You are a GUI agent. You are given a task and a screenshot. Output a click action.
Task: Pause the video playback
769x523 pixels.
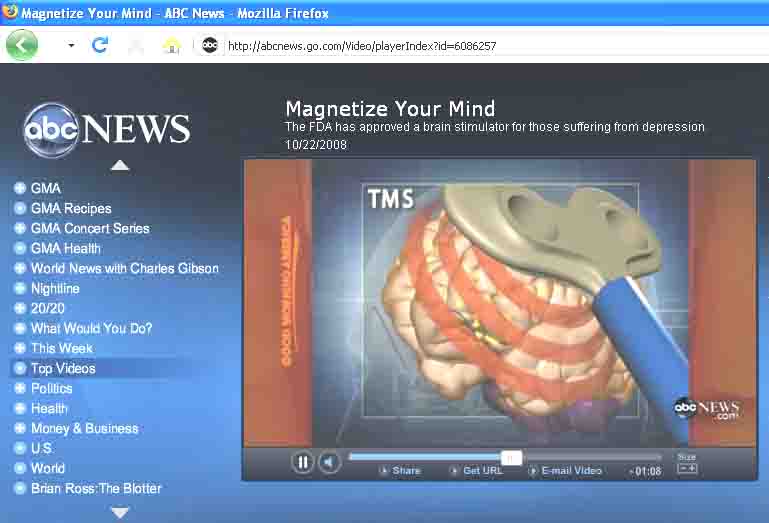tap(303, 462)
